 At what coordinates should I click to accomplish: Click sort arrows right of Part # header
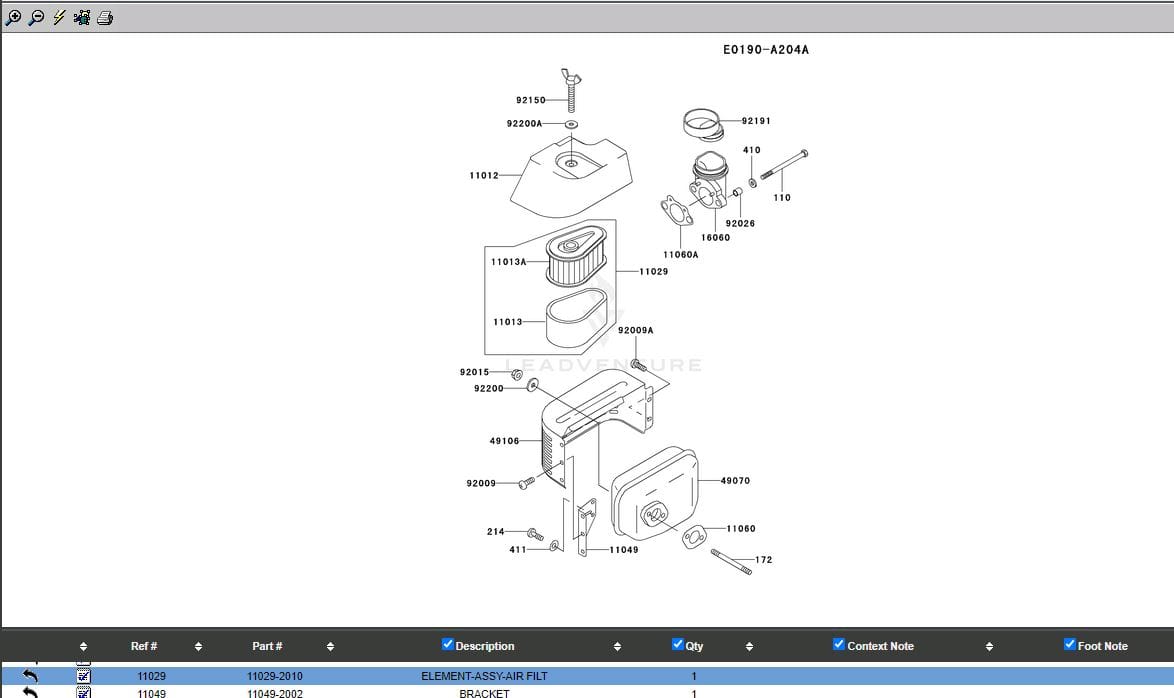(330, 647)
